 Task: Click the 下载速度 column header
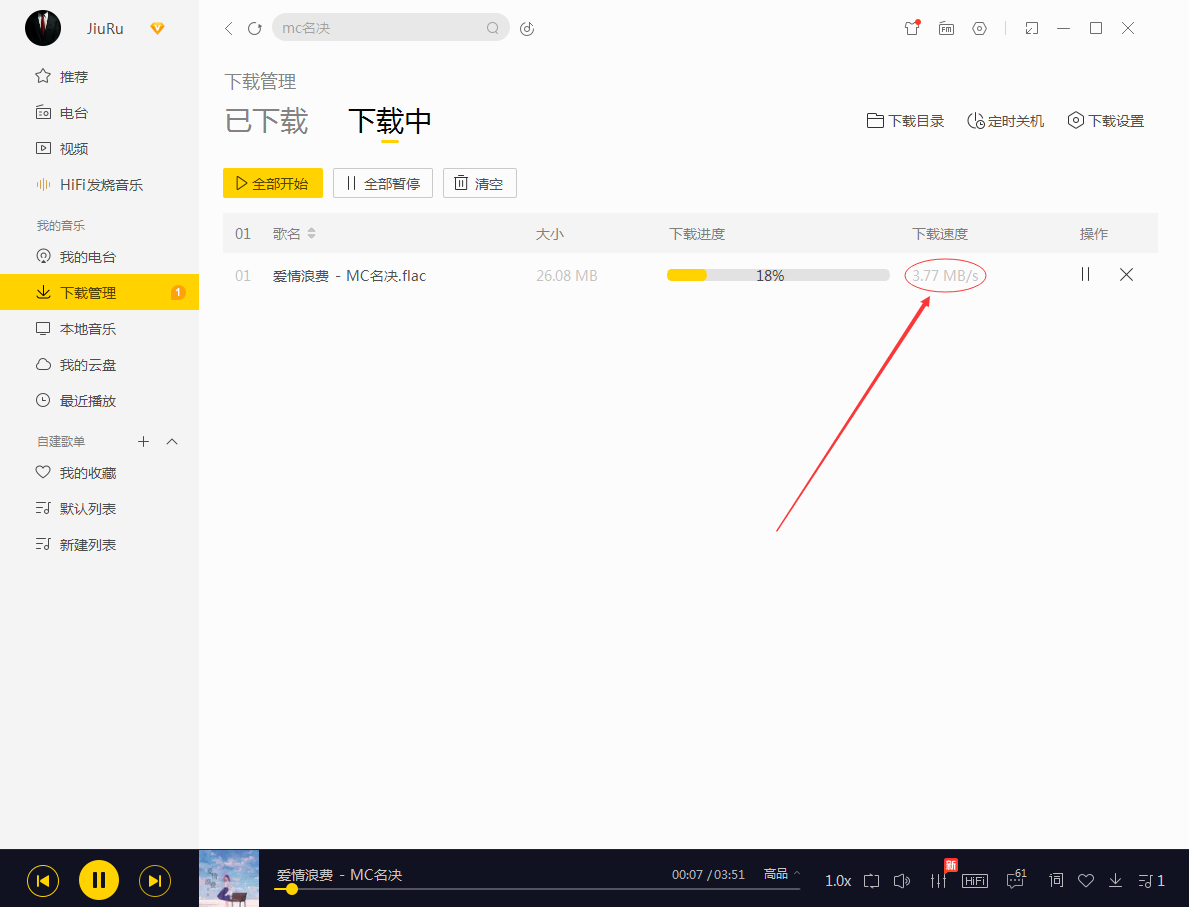[940, 234]
